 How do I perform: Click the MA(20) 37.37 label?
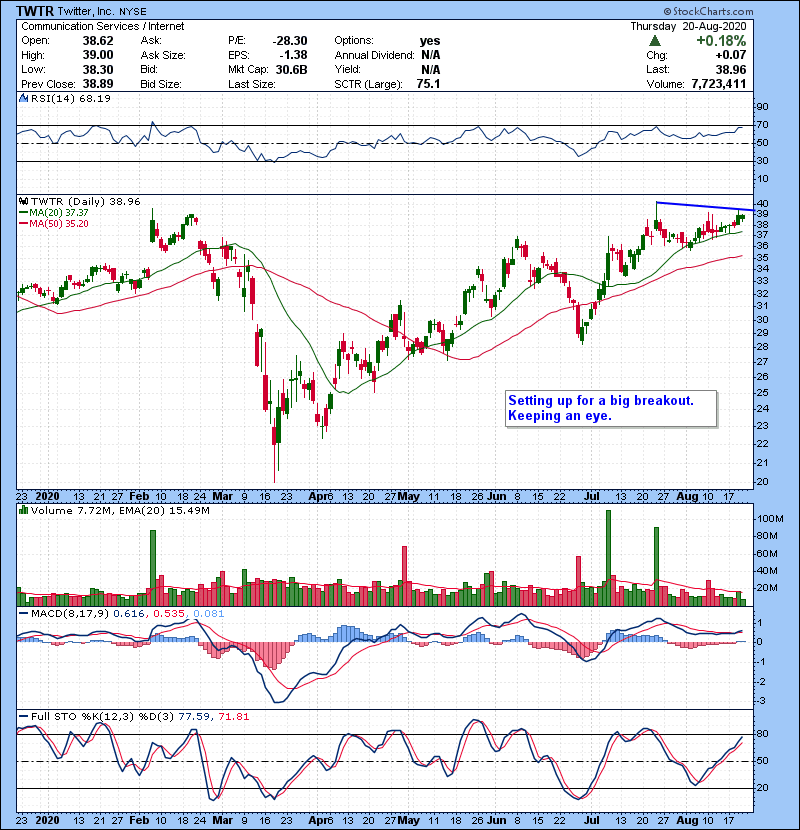point(59,212)
